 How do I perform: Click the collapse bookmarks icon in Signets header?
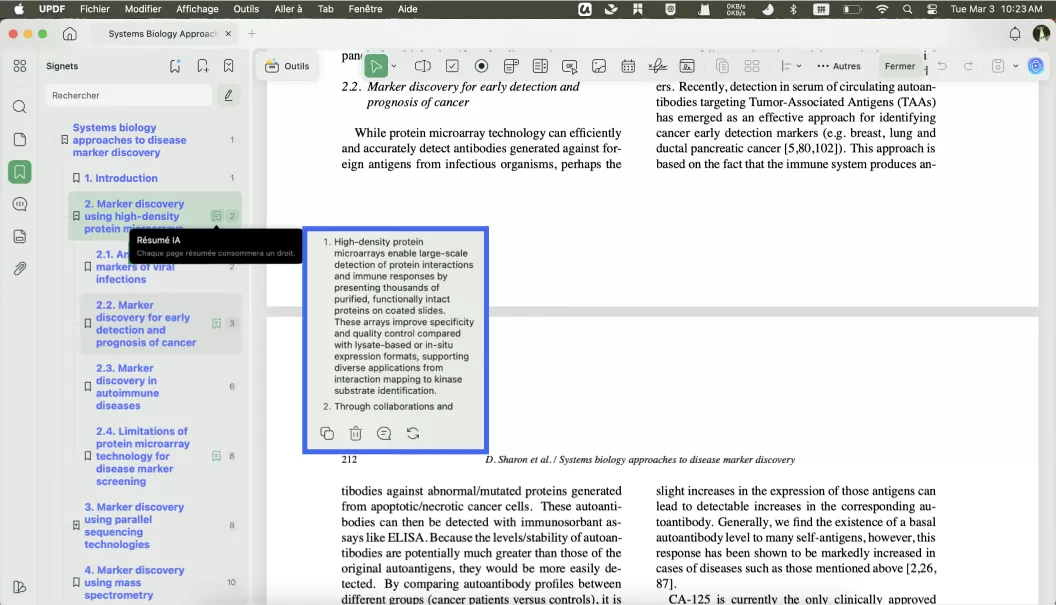229,66
